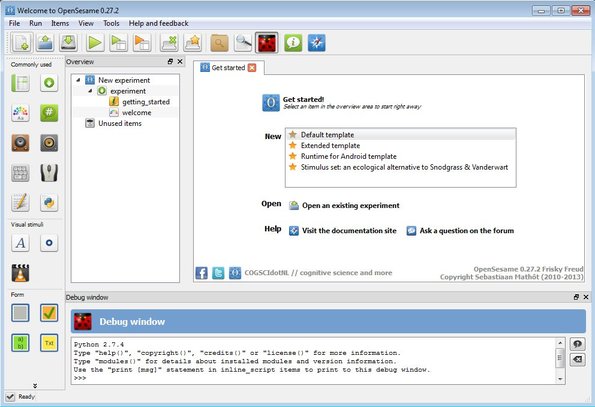Choose Runtime for Android template
This screenshot has height=407, width=595.
coord(400,156)
